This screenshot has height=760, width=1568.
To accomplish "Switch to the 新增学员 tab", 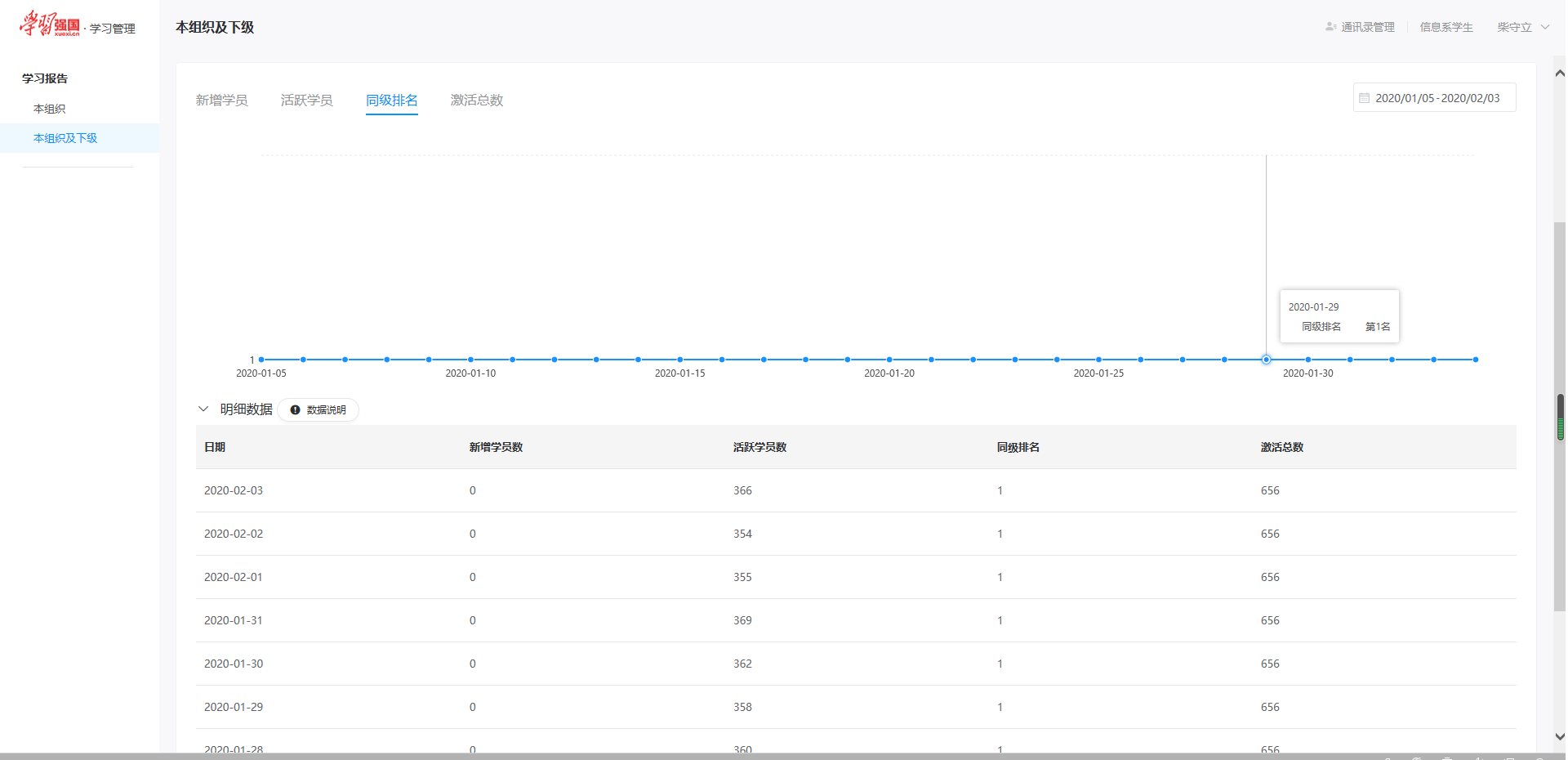I will pyautogui.click(x=221, y=101).
